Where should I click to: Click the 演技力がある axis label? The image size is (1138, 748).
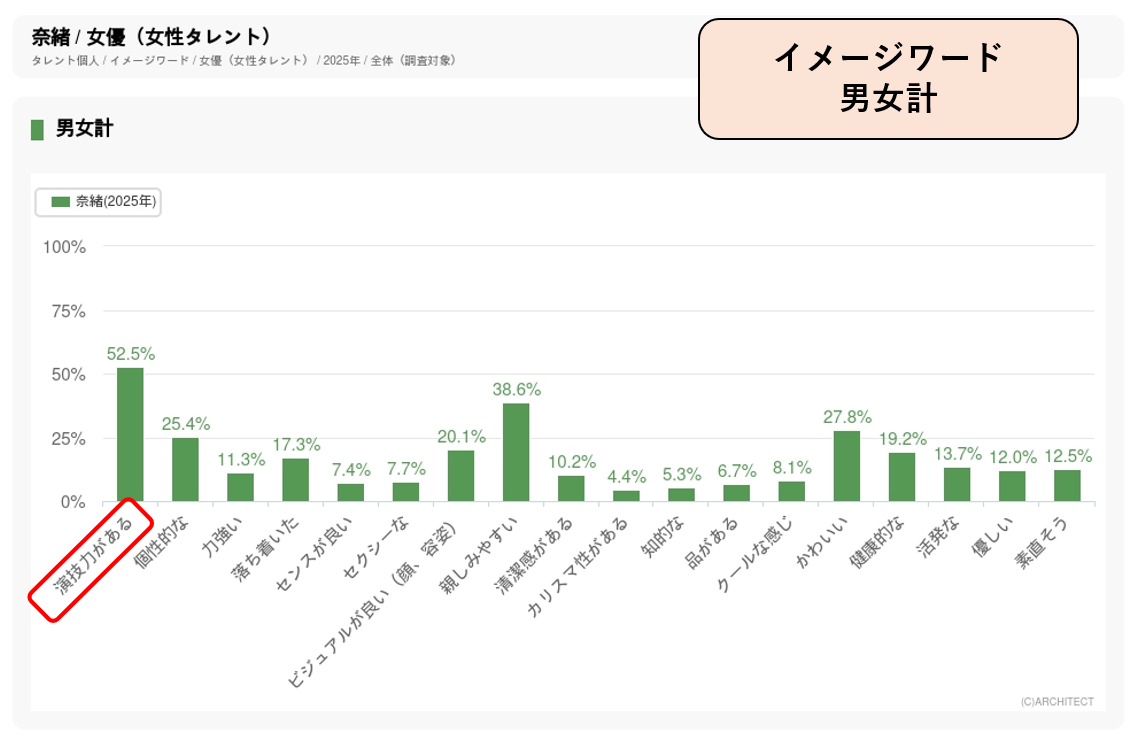pos(92,559)
